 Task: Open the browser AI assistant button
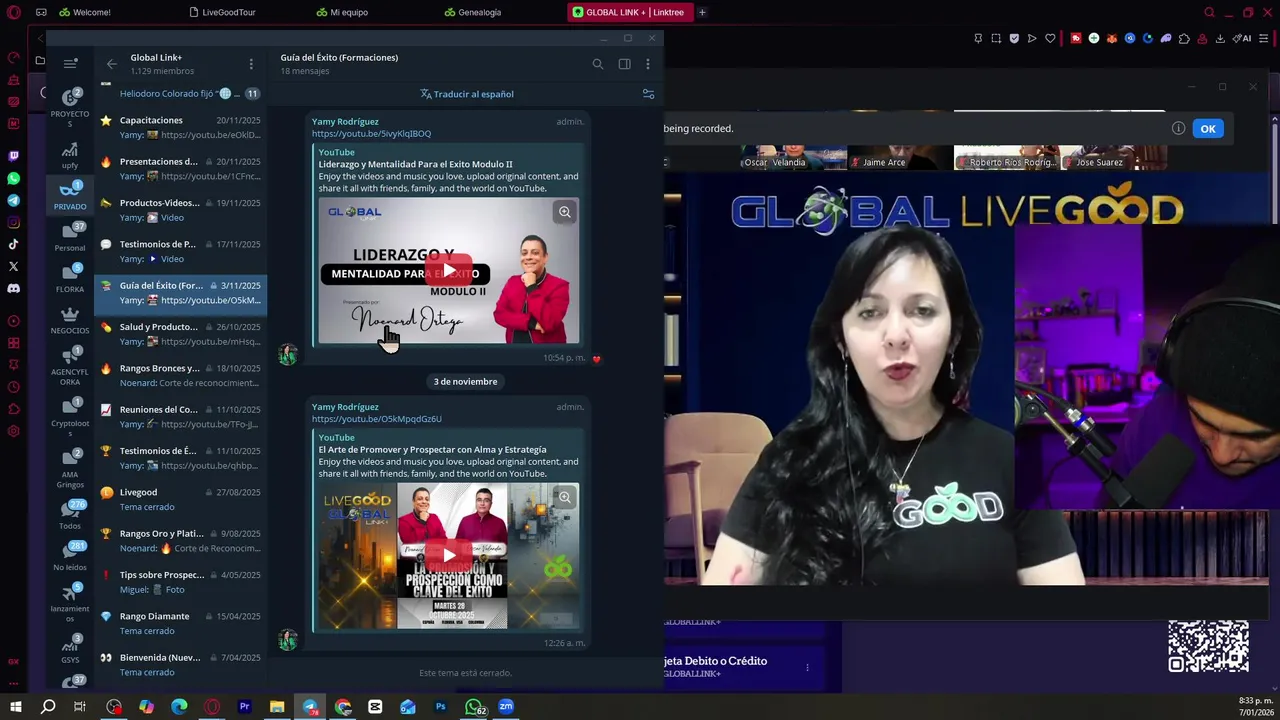point(1243,39)
